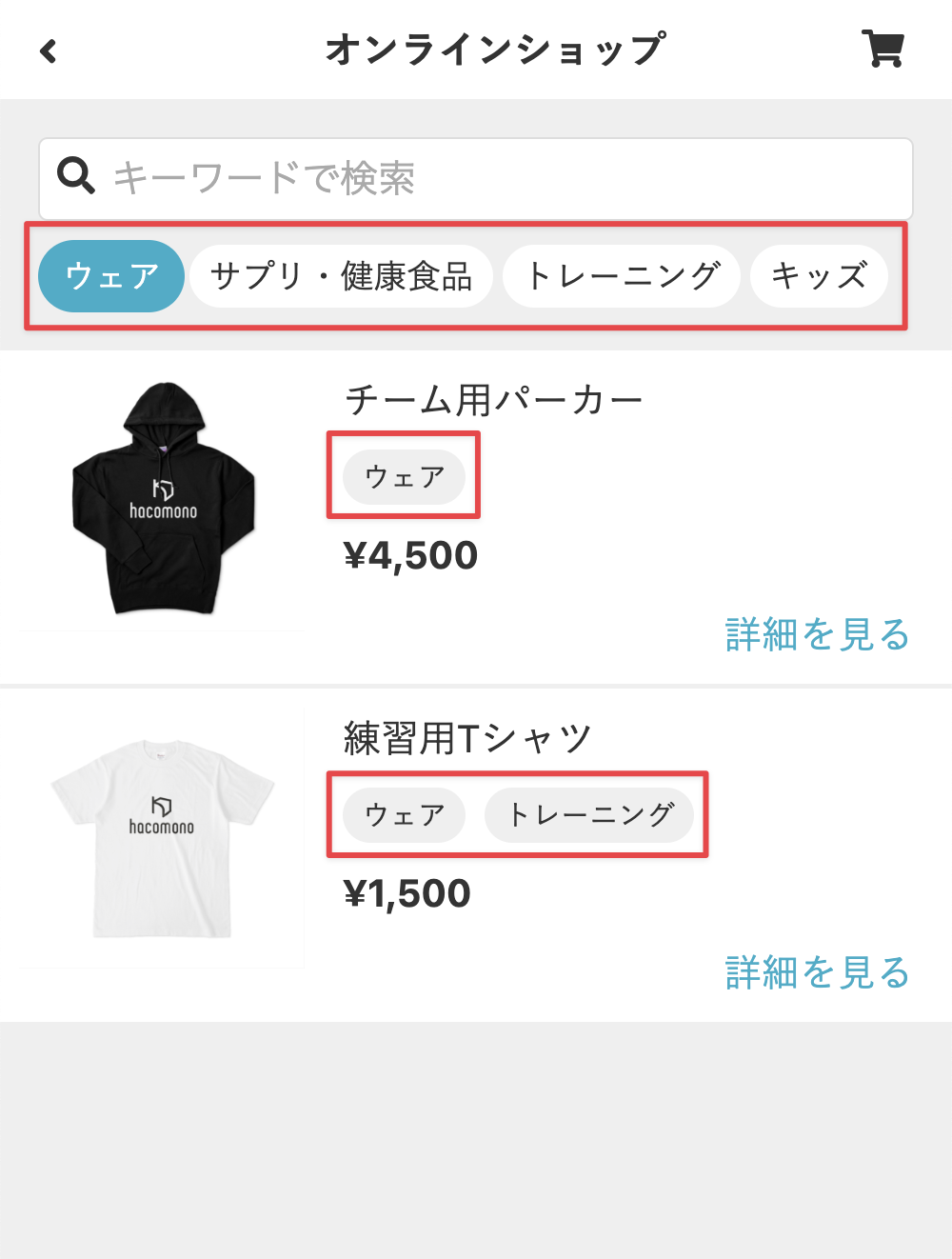Open the white T-shirt product image

(163, 838)
